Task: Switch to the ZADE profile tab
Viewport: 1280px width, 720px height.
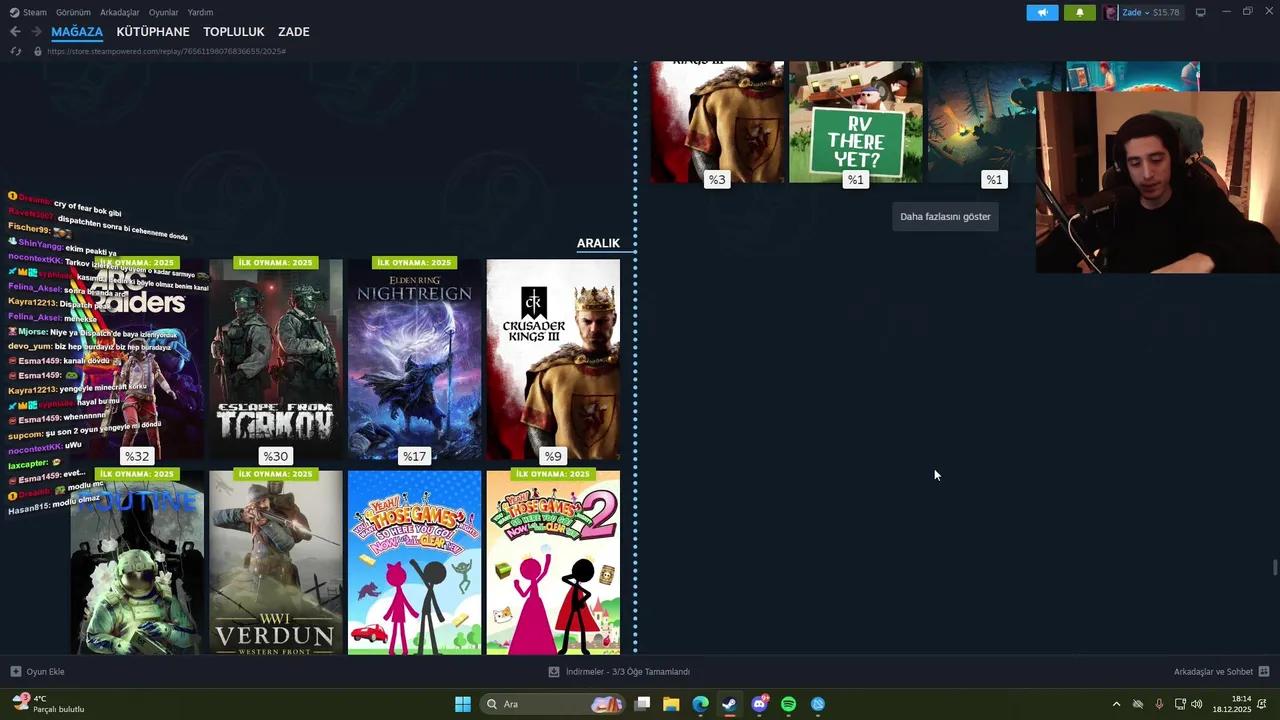Action: click(294, 32)
